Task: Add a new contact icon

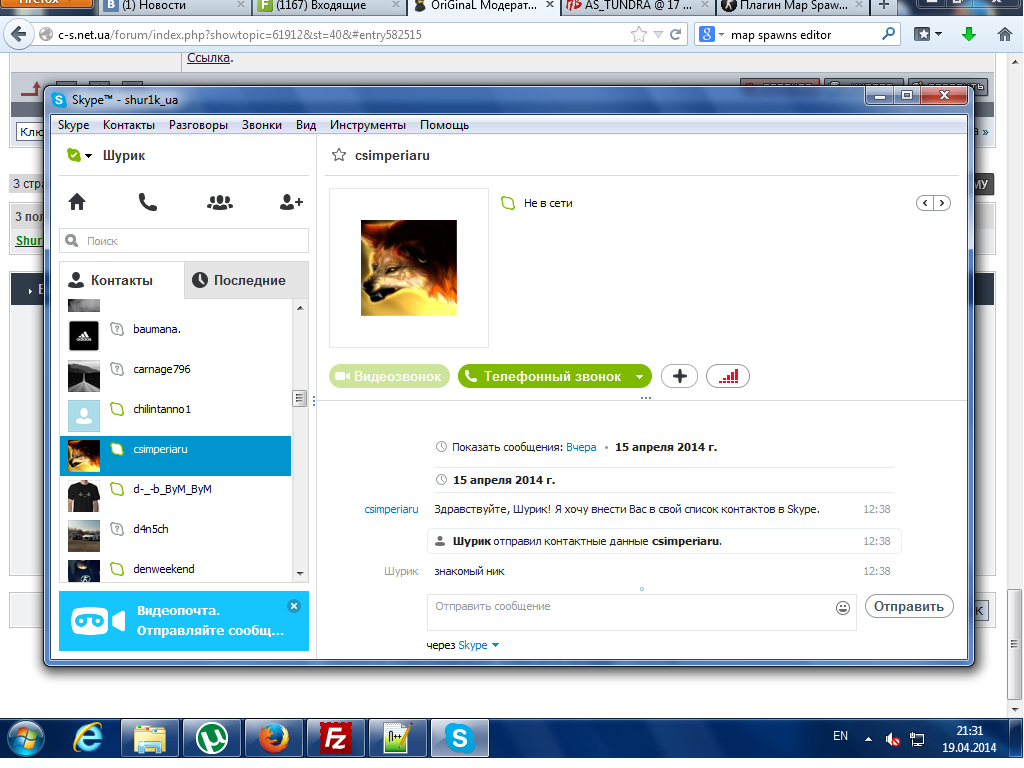Action: click(291, 202)
